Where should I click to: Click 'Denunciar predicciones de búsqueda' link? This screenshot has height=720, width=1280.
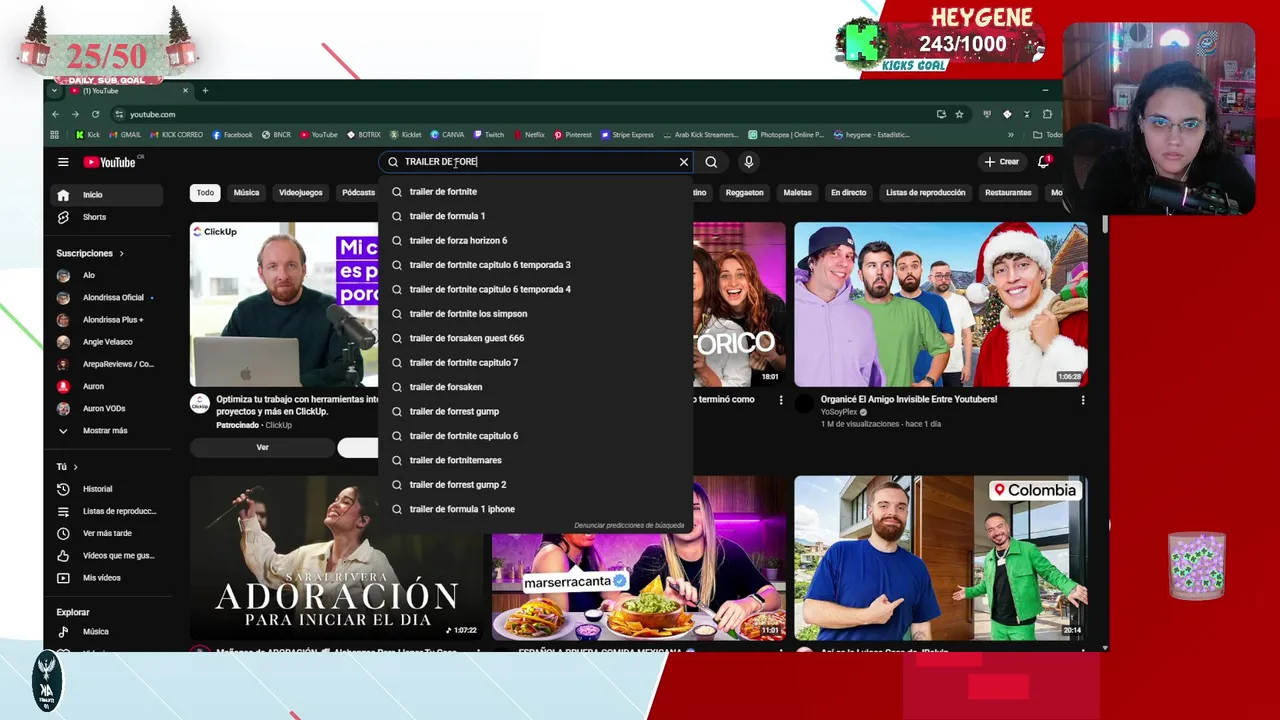[x=629, y=526]
